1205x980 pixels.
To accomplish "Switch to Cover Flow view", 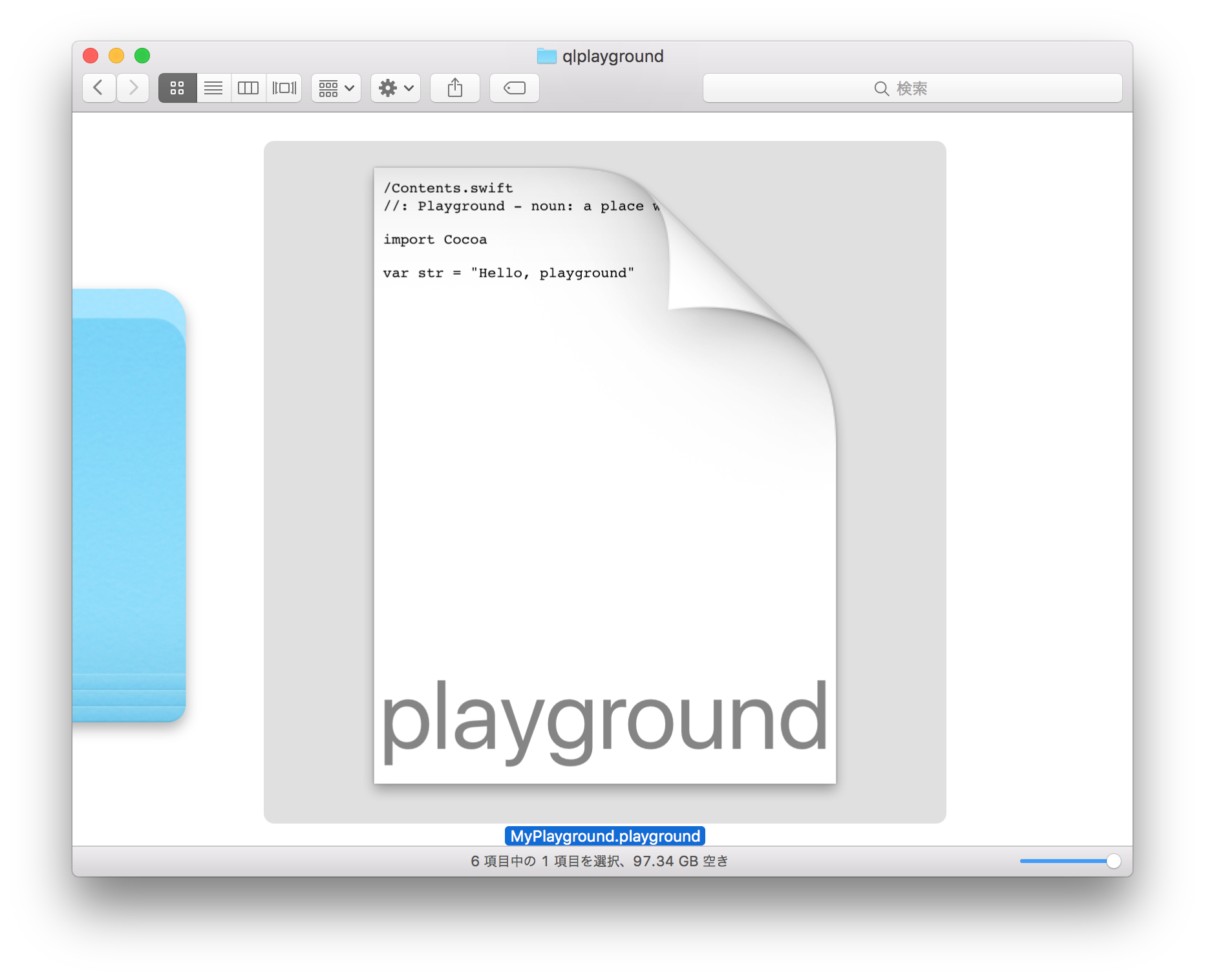I will [284, 88].
